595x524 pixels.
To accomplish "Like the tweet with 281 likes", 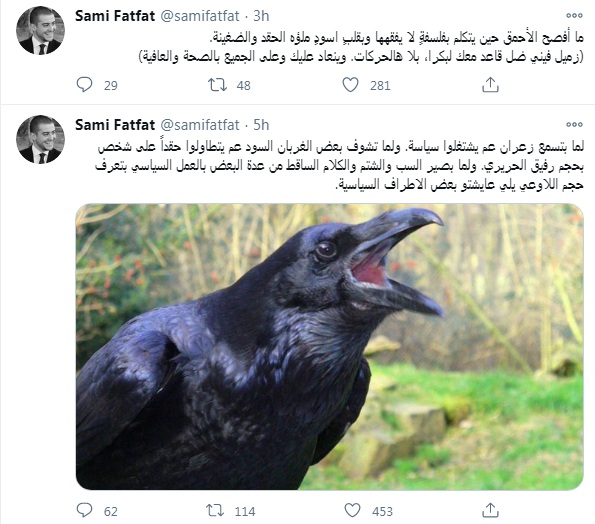I will [350, 85].
